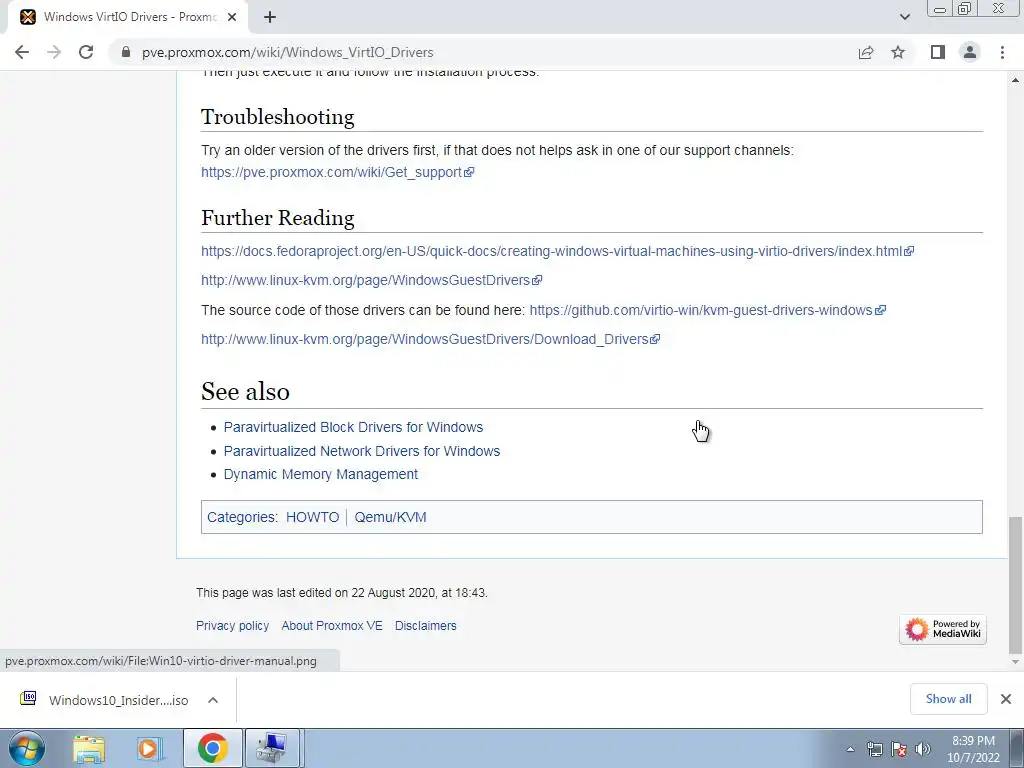Click the Categories link
The image size is (1024, 768).
tap(241, 517)
